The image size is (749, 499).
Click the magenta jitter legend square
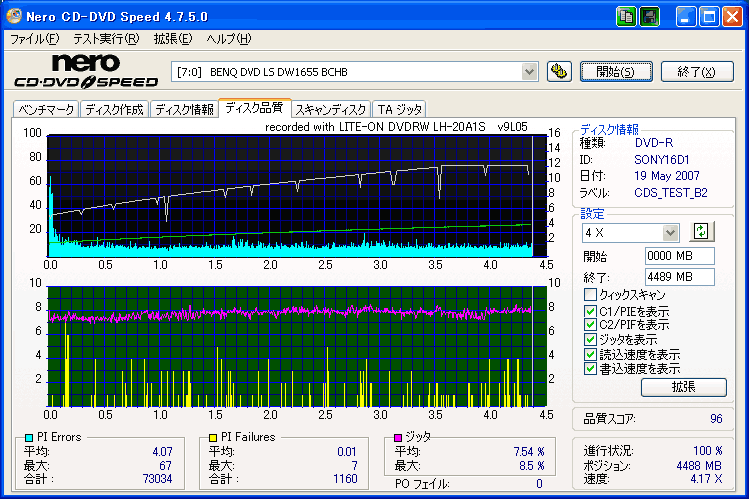(398, 437)
